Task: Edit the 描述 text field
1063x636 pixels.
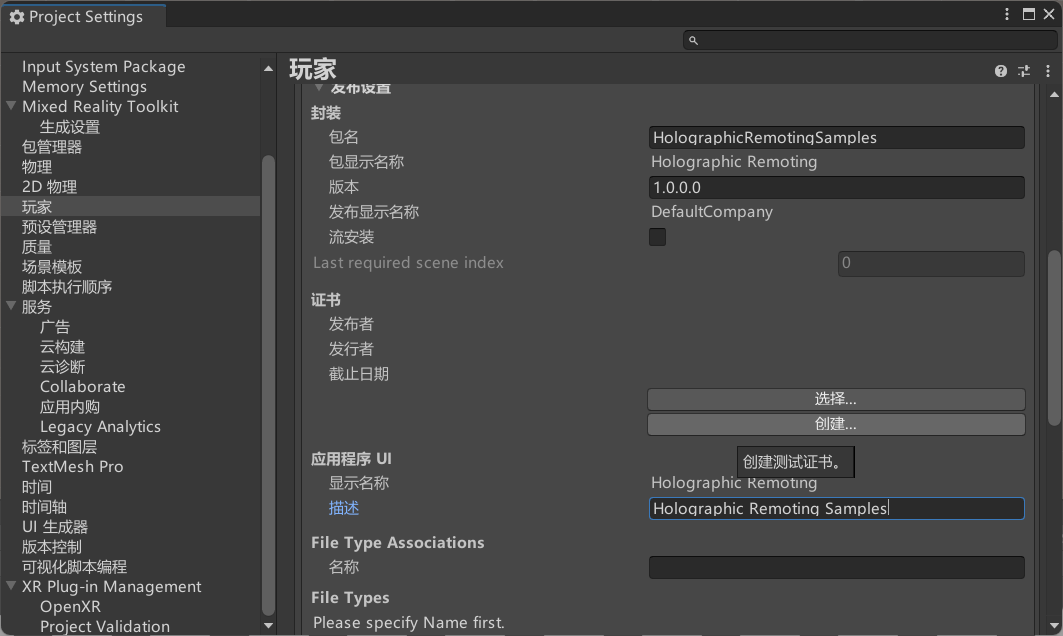Action: pyautogui.click(x=837, y=509)
